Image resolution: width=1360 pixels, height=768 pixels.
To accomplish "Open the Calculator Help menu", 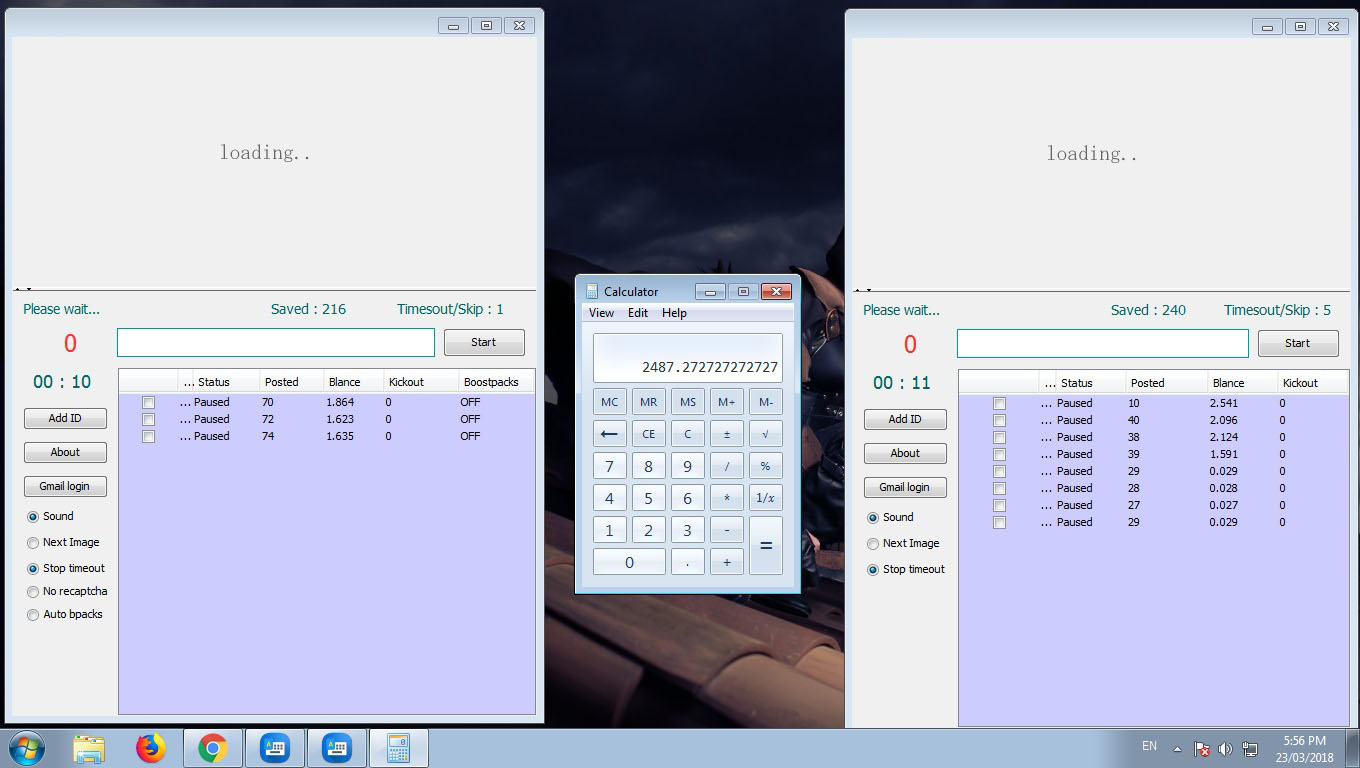I will tap(674, 313).
